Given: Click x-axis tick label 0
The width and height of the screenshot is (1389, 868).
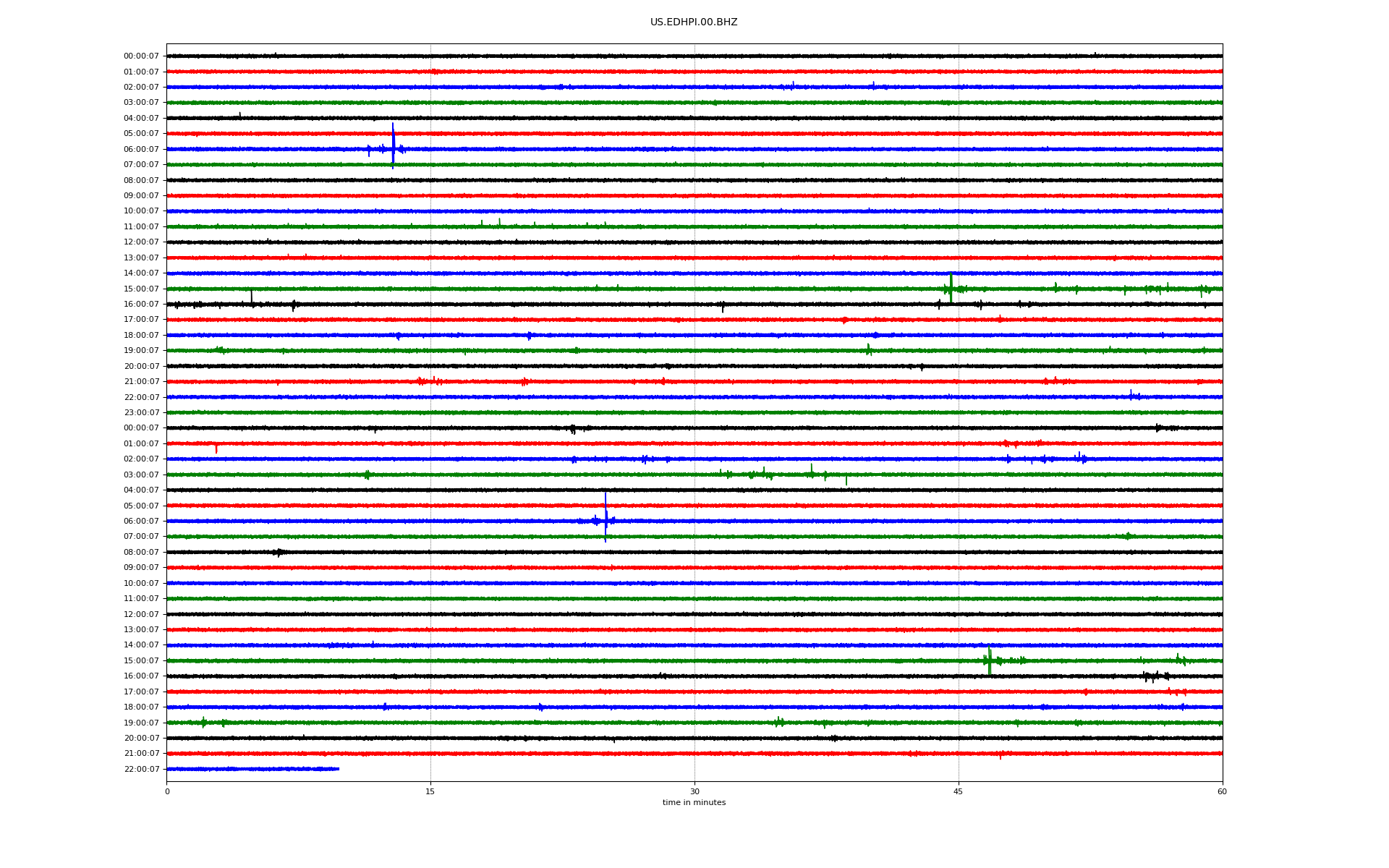Looking at the screenshot, I should pos(167,791).
